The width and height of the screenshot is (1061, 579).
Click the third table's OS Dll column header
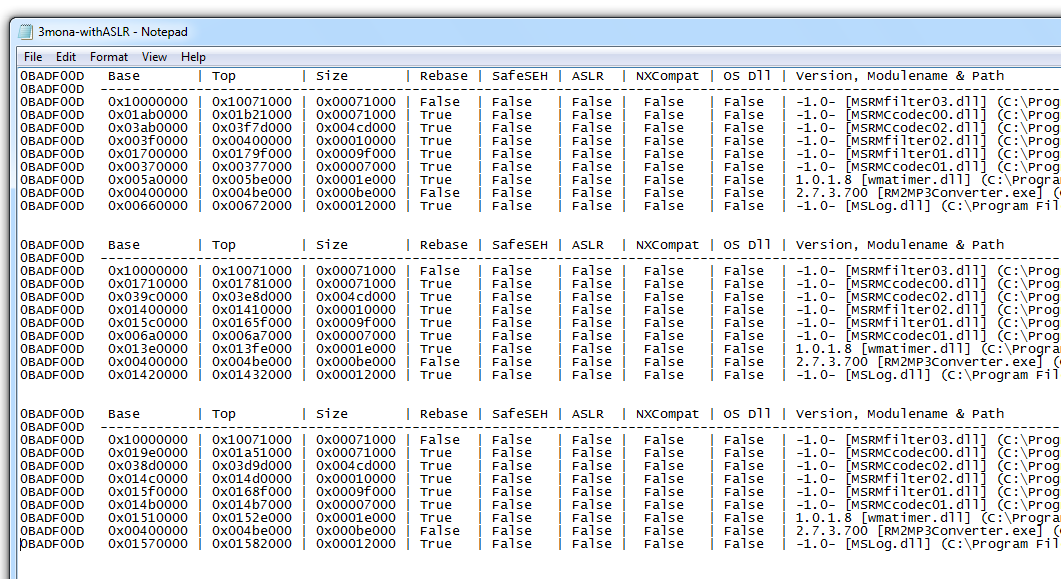(747, 414)
